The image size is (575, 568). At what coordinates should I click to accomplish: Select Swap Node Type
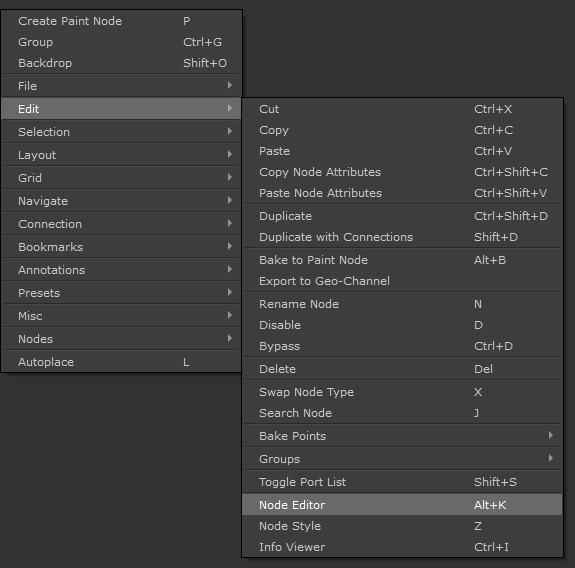pos(402,392)
